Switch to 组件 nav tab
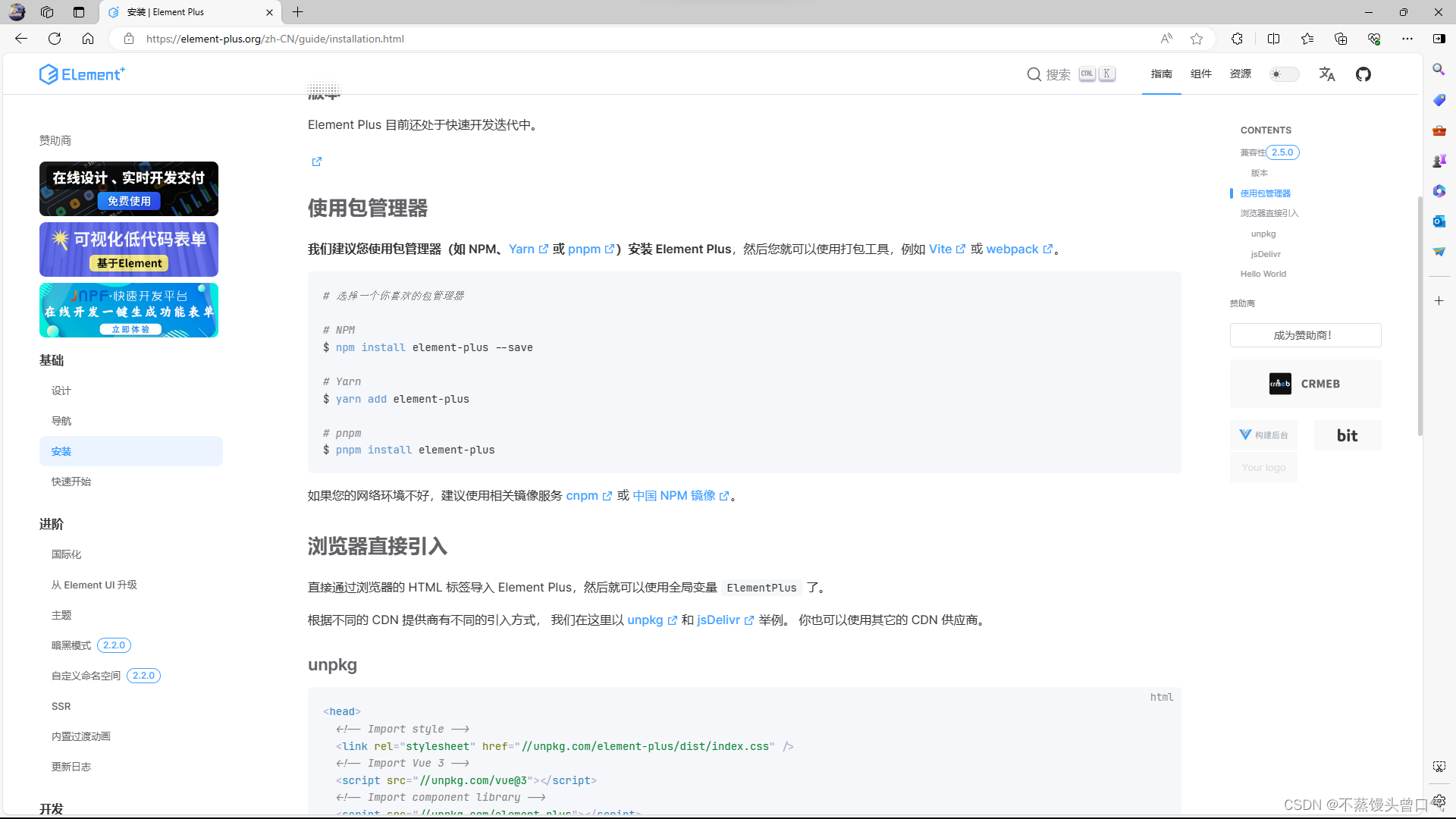 pos(1200,74)
